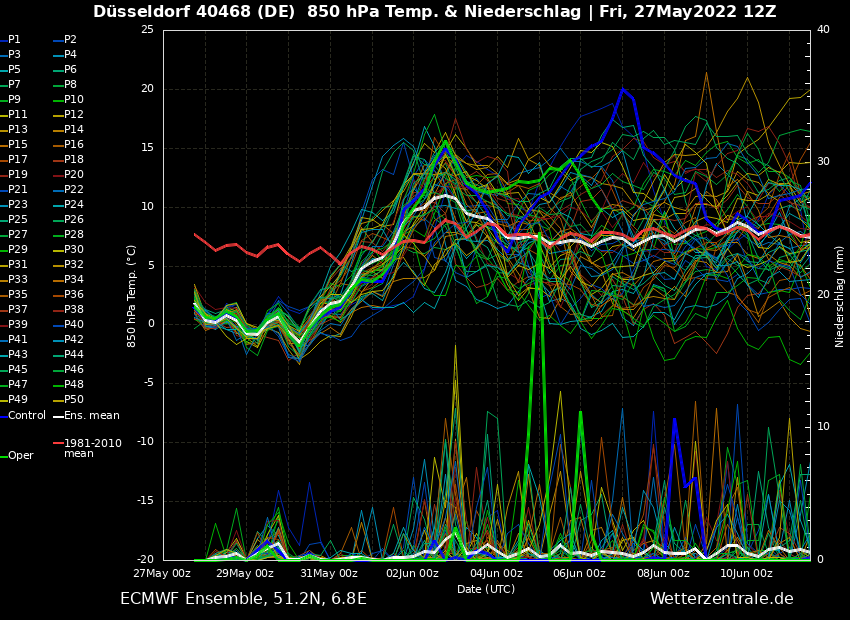Click the P25 legend label
Viewport: 850px width, 620px height.
(17, 220)
